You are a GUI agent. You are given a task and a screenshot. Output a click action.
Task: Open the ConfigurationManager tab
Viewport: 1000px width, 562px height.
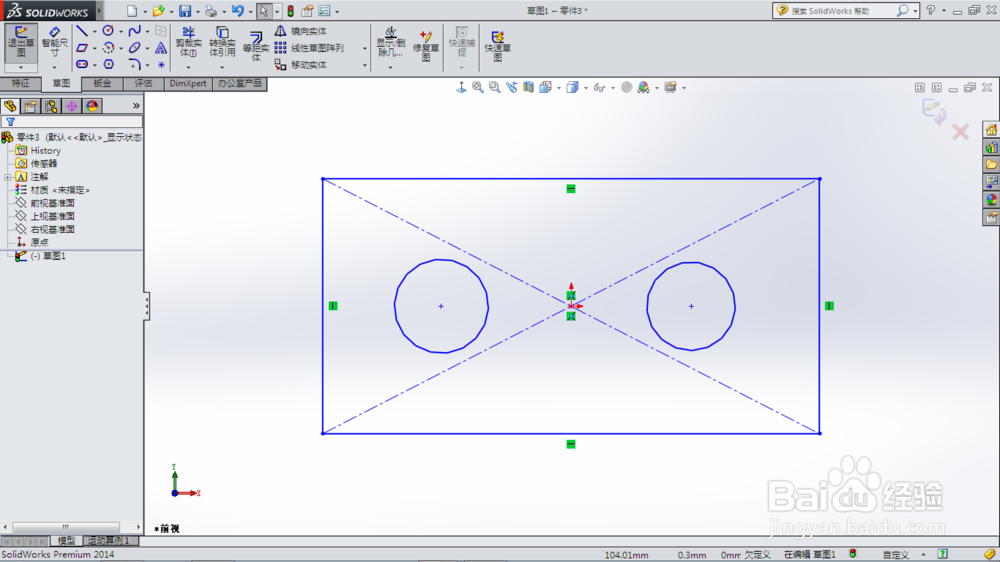pos(51,106)
